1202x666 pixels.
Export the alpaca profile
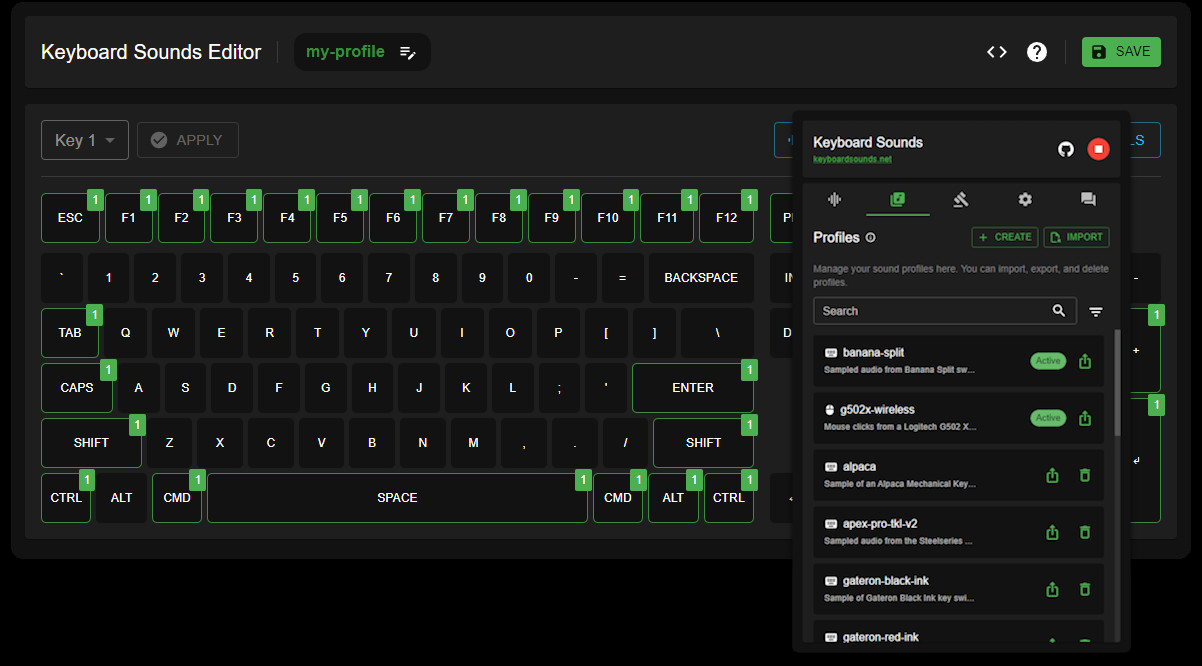(x=1052, y=475)
